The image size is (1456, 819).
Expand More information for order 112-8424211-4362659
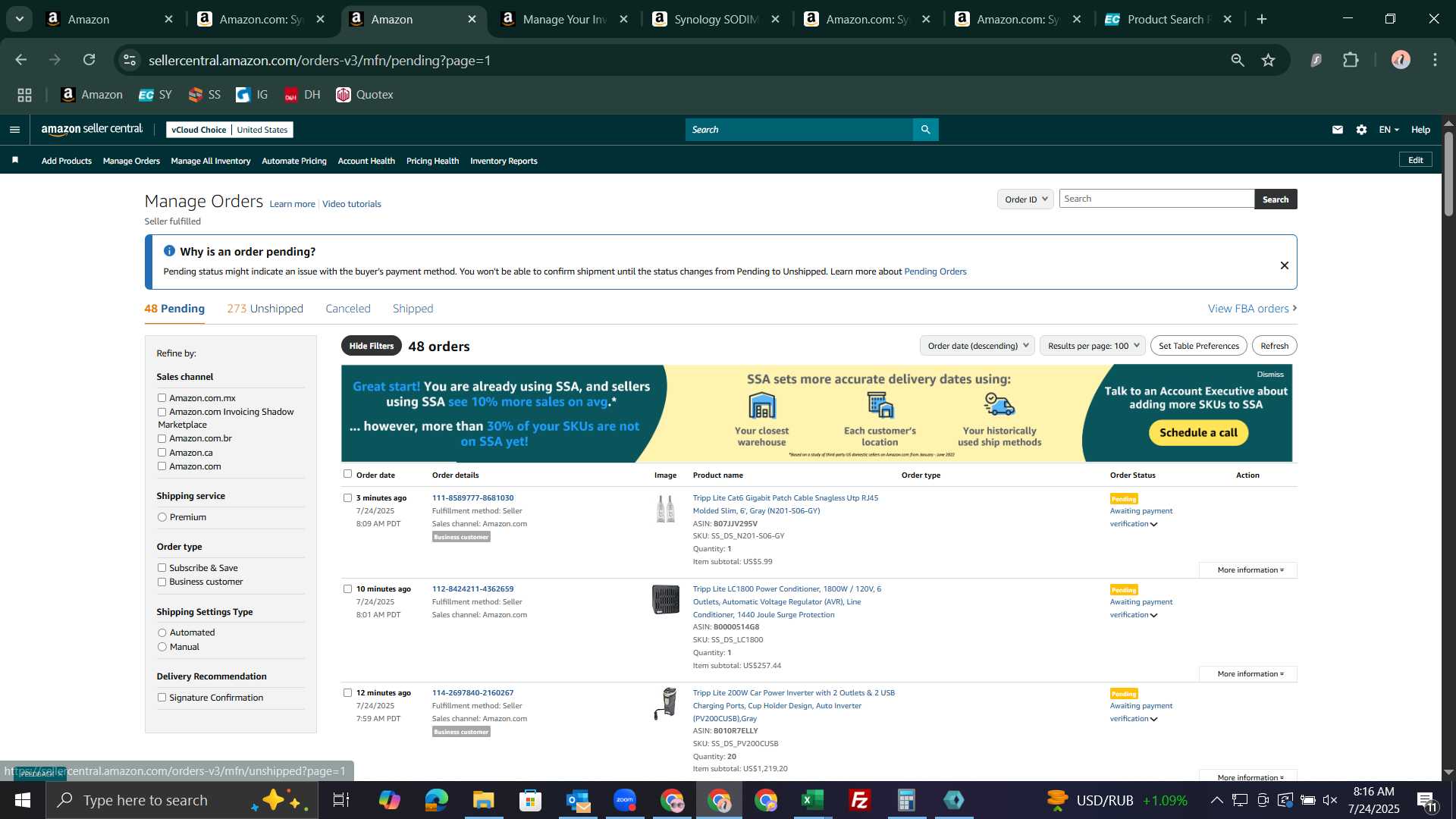(x=1249, y=673)
